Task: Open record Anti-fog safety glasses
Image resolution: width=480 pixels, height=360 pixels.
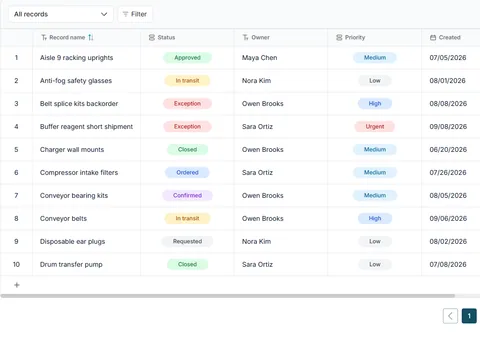Action: pyautogui.click(x=76, y=81)
